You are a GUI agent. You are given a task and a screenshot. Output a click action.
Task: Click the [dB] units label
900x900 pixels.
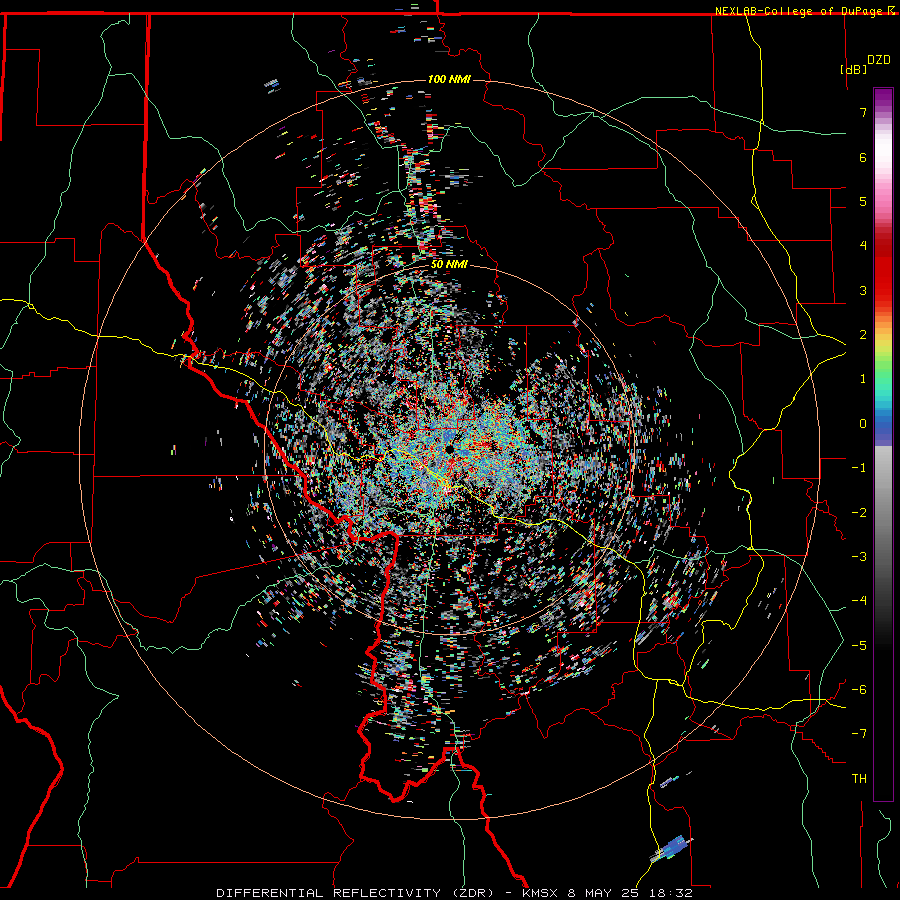[x=854, y=69]
